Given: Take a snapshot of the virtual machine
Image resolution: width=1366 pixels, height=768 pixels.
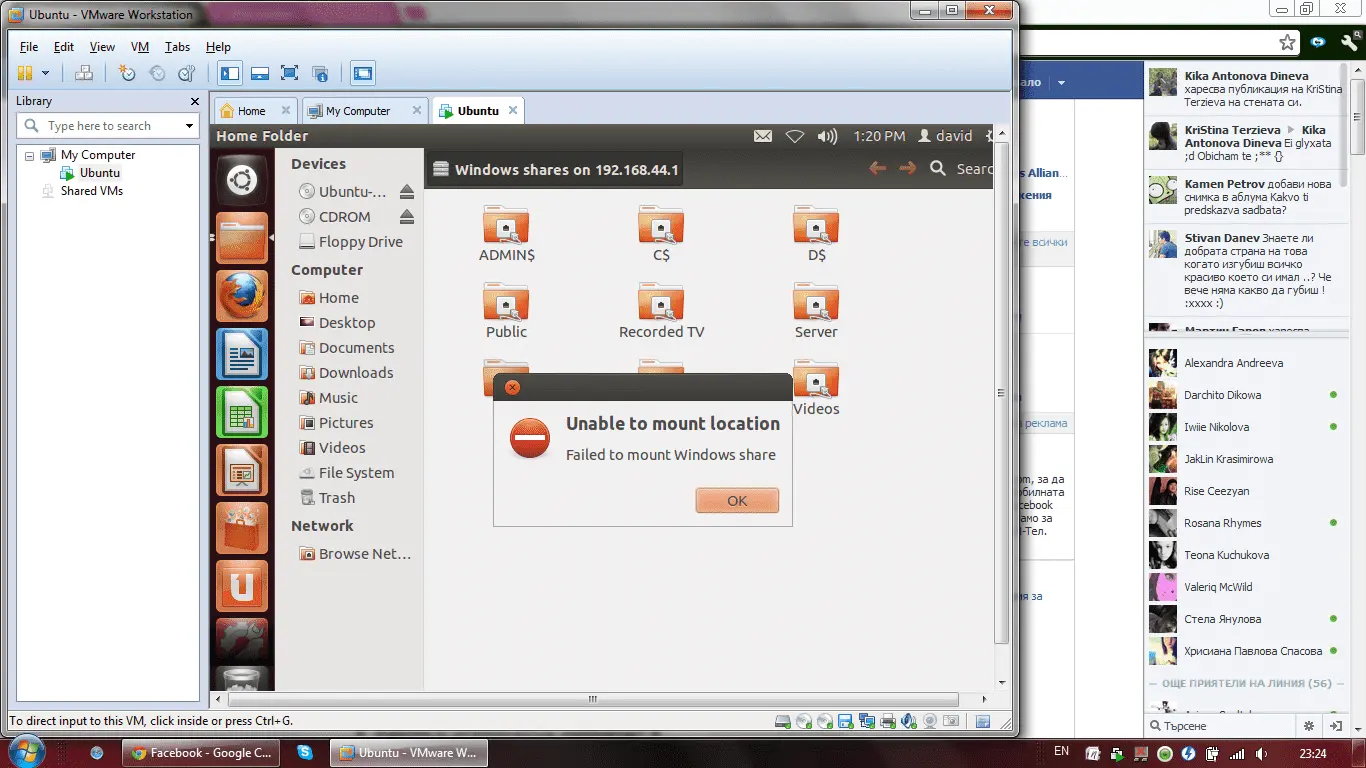Looking at the screenshot, I should [127, 73].
